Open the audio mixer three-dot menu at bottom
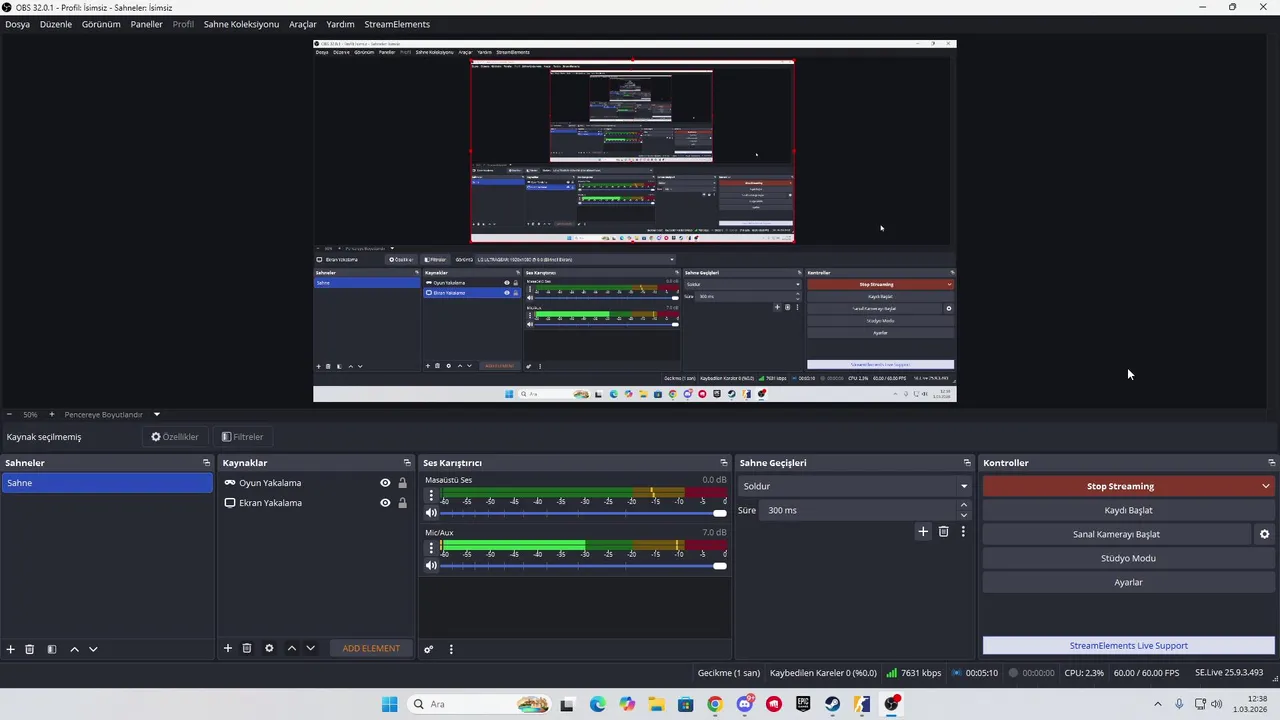This screenshot has width=1280, height=720. coord(451,649)
